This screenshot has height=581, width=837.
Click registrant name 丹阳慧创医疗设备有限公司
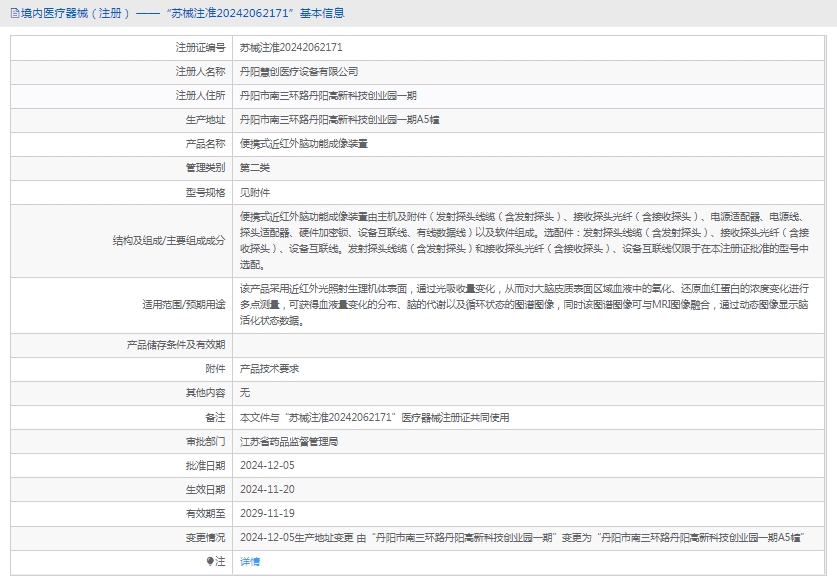point(299,71)
